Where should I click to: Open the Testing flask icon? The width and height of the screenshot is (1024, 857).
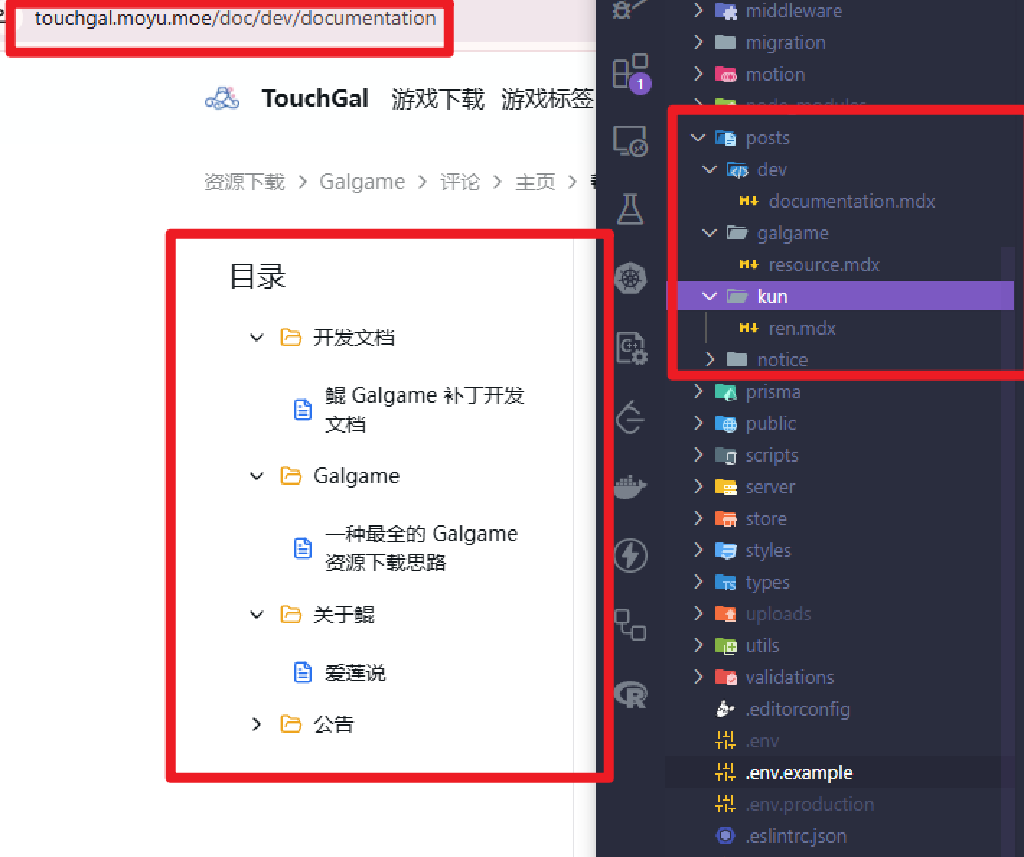tap(630, 208)
